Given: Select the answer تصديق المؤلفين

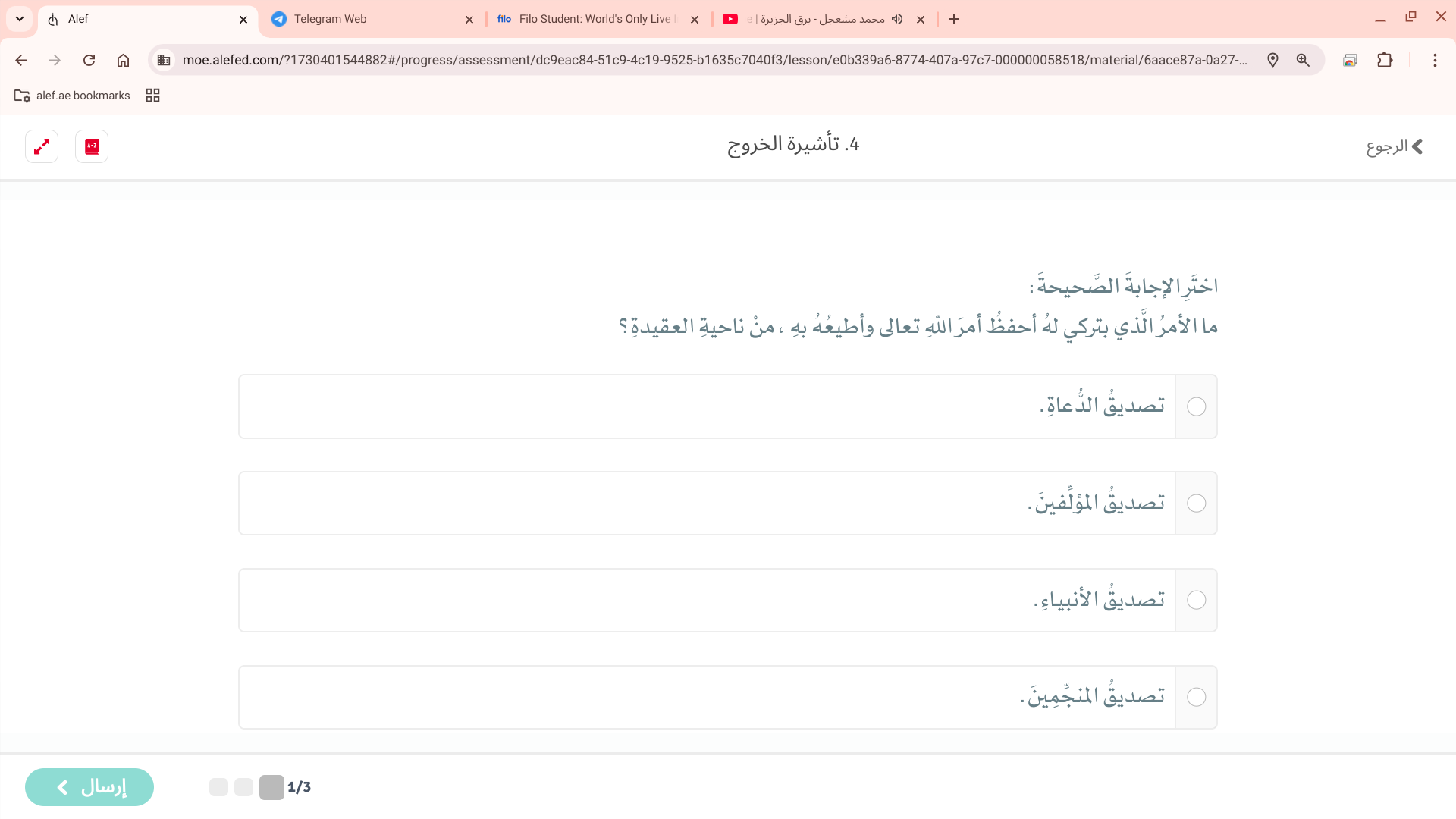Looking at the screenshot, I should (x=1196, y=504).
